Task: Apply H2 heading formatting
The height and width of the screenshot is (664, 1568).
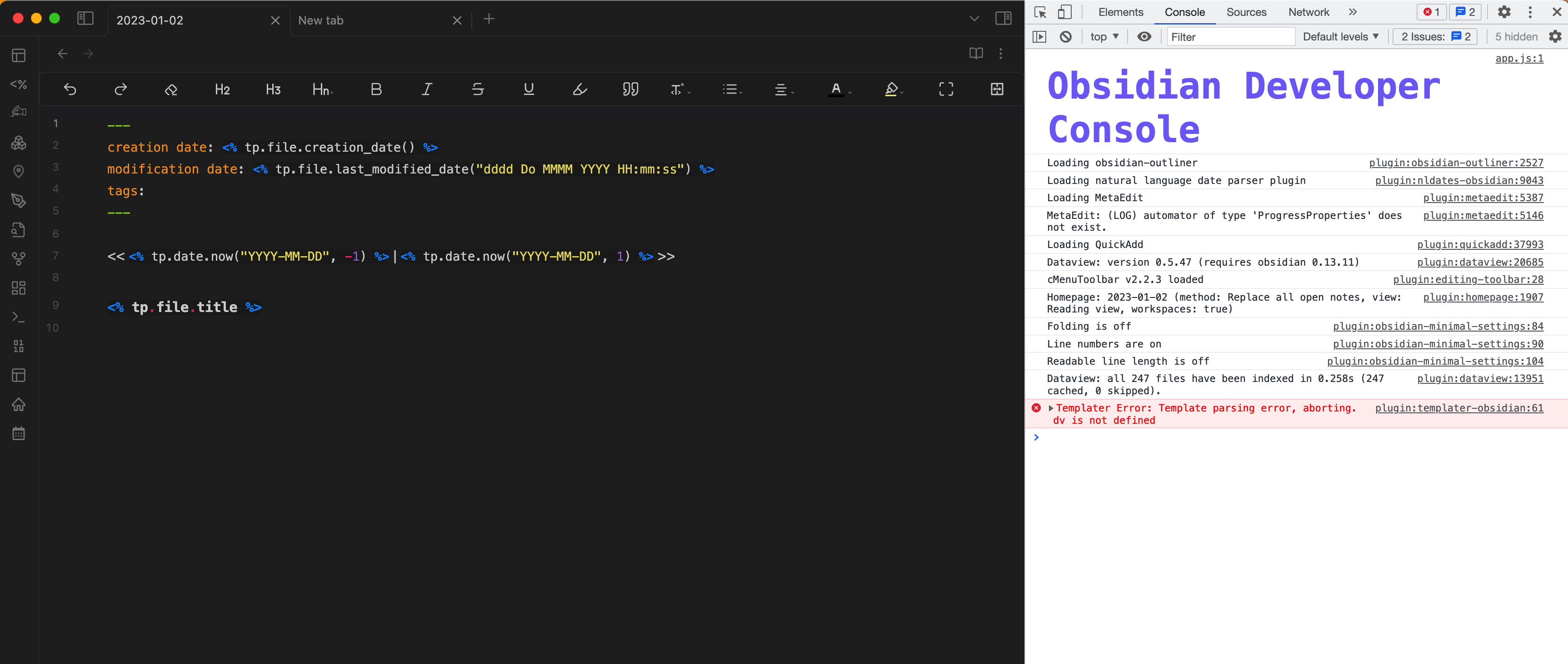Action: [222, 89]
